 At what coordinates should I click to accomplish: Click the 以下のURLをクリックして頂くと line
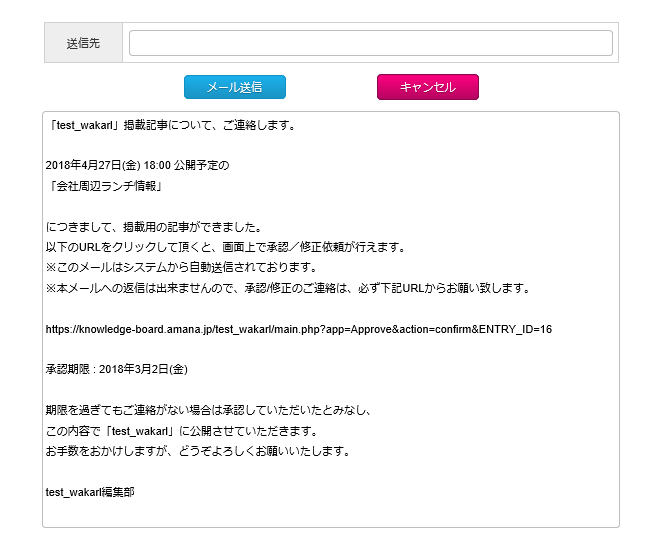coord(226,247)
